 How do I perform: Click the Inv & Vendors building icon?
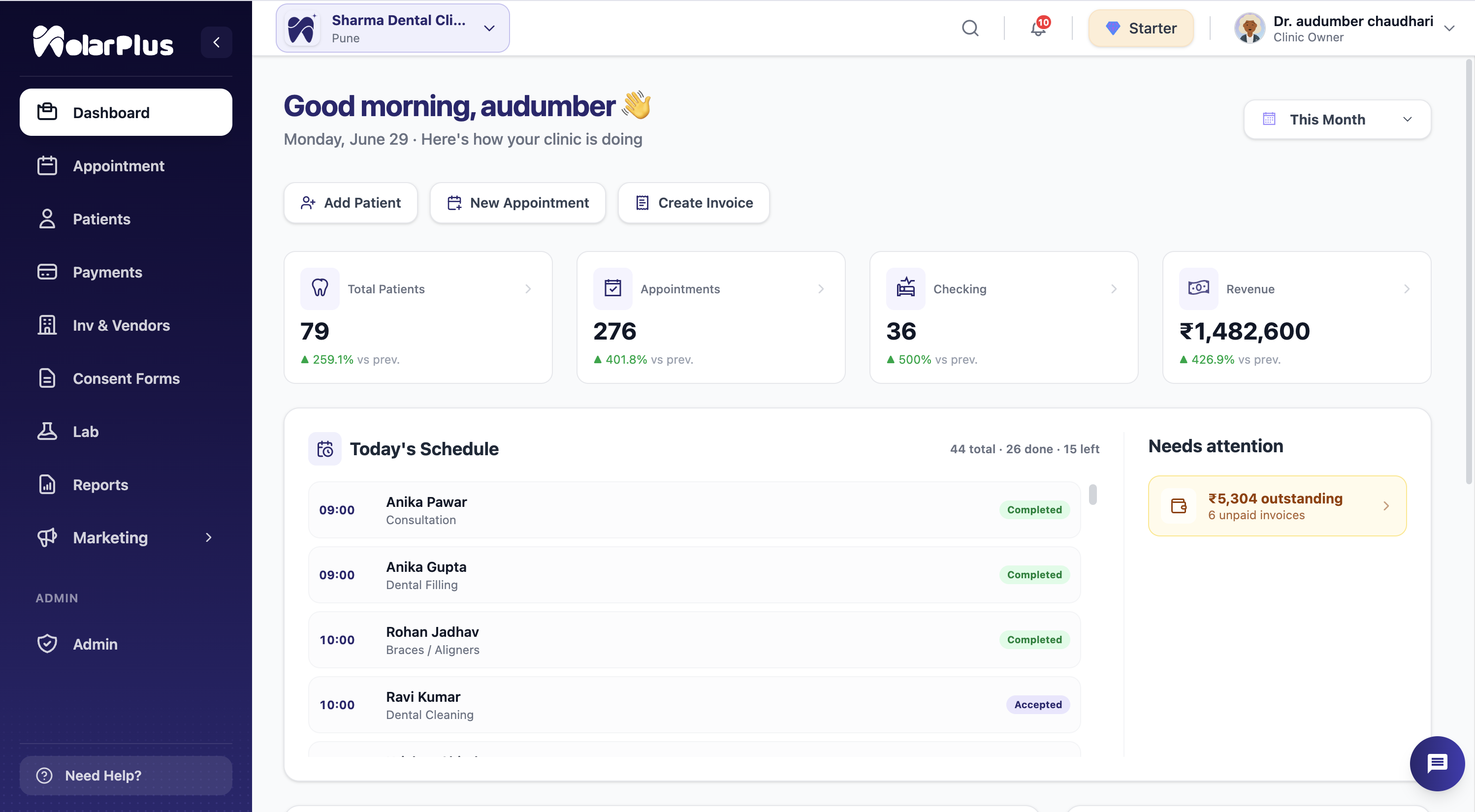pyautogui.click(x=47, y=325)
